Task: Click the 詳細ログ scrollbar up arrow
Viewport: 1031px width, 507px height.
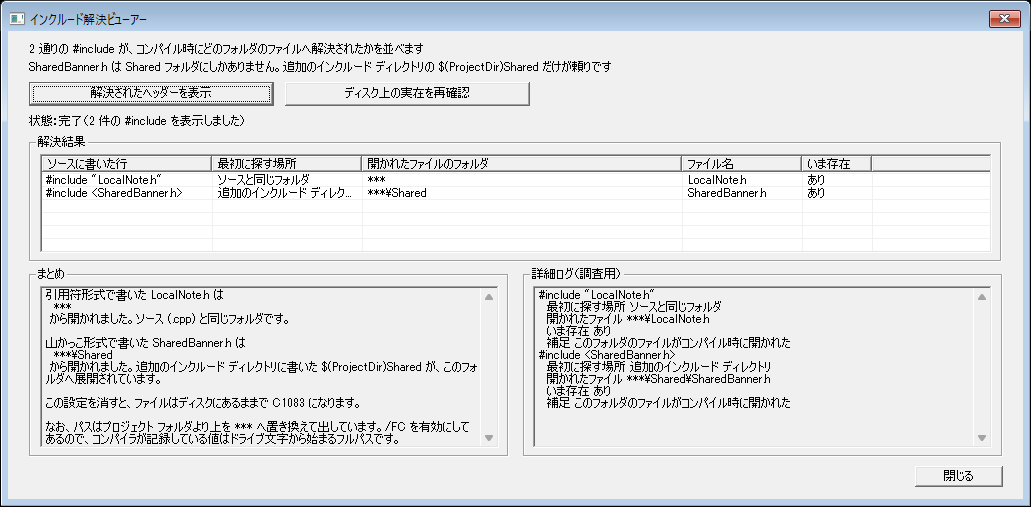Action: coord(982,297)
